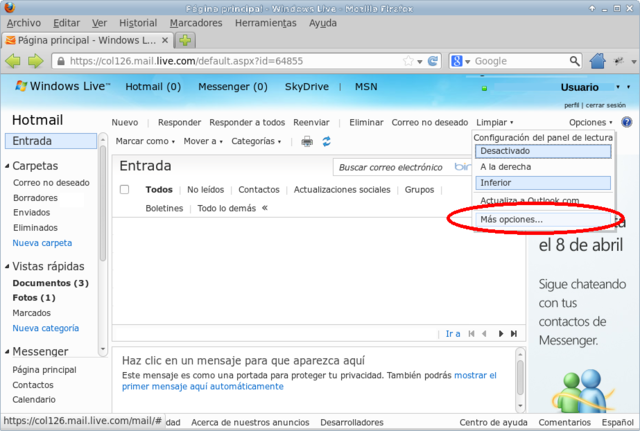The height and width of the screenshot is (431, 640).
Task: Open Documentos (3) quick view
Action: click(51, 283)
